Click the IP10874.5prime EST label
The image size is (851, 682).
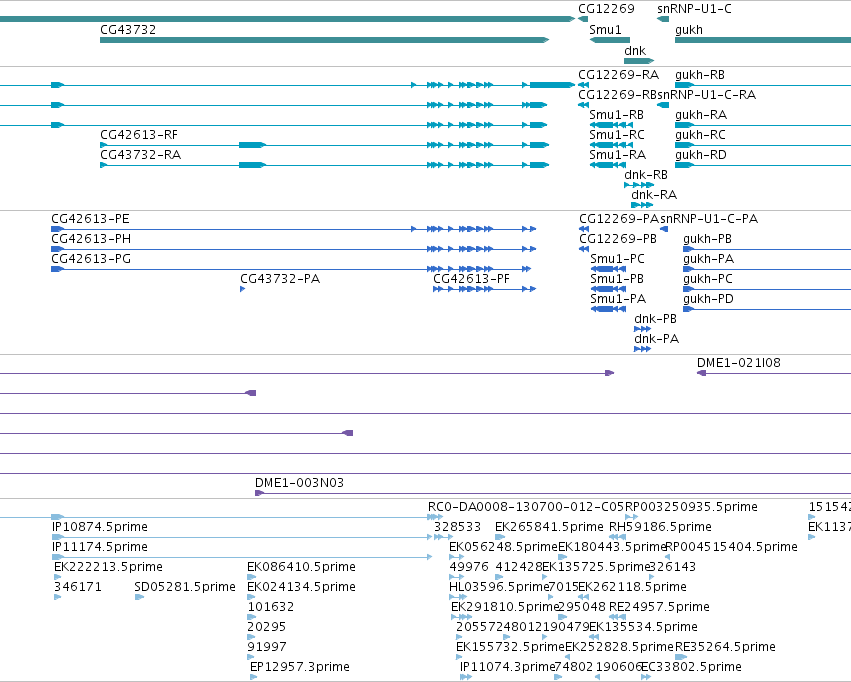tap(100, 527)
